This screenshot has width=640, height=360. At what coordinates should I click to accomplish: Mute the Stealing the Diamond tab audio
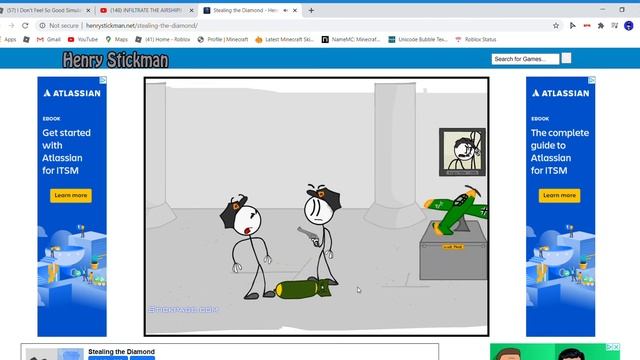pos(285,10)
